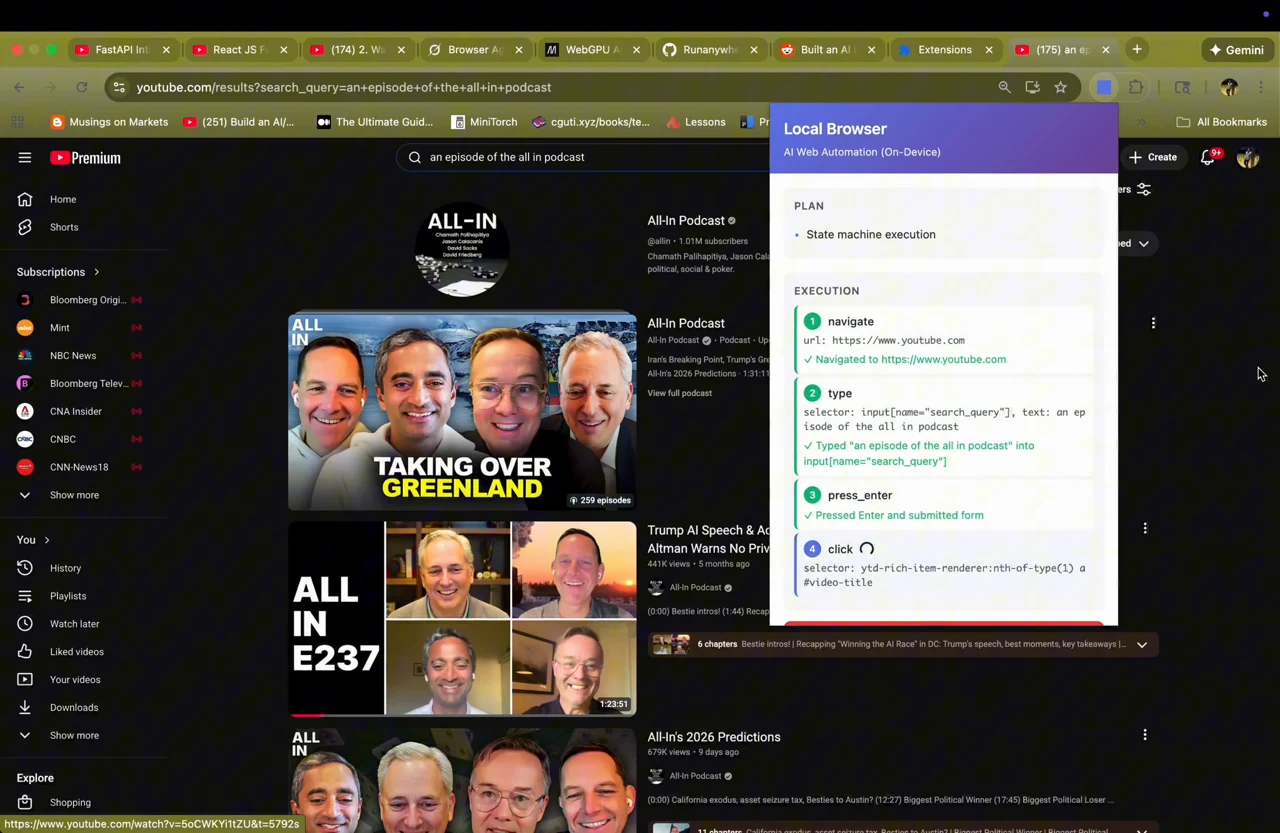Open options for the All-In Podcast playlist
The width and height of the screenshot is (1280, 833).
1153,323
